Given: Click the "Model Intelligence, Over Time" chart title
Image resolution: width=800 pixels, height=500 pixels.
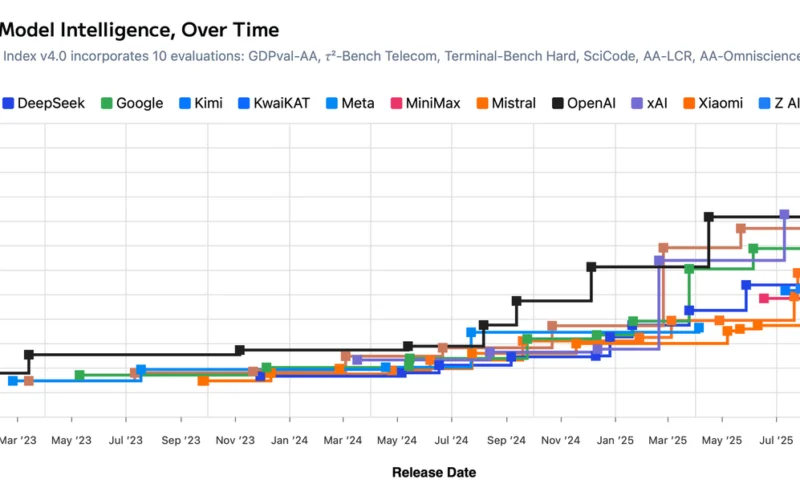Looking at the screenshot, I should 140,30.
